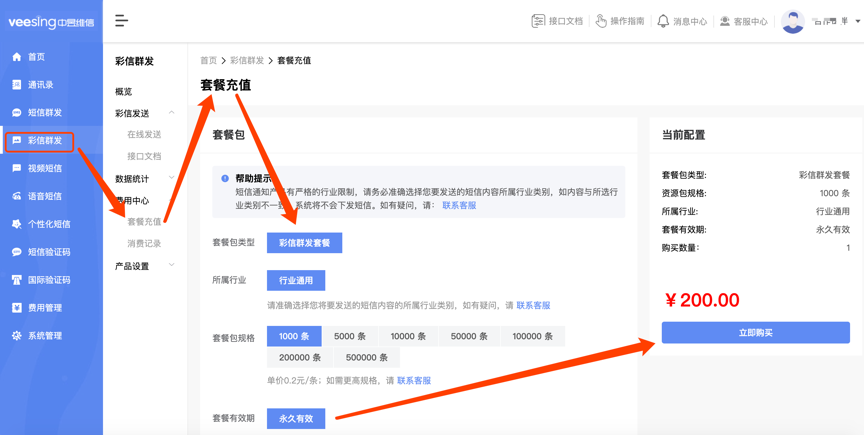This screenshot has height=435, width=864.
Task: Click the user avatar picture
Action: [792, 21]
